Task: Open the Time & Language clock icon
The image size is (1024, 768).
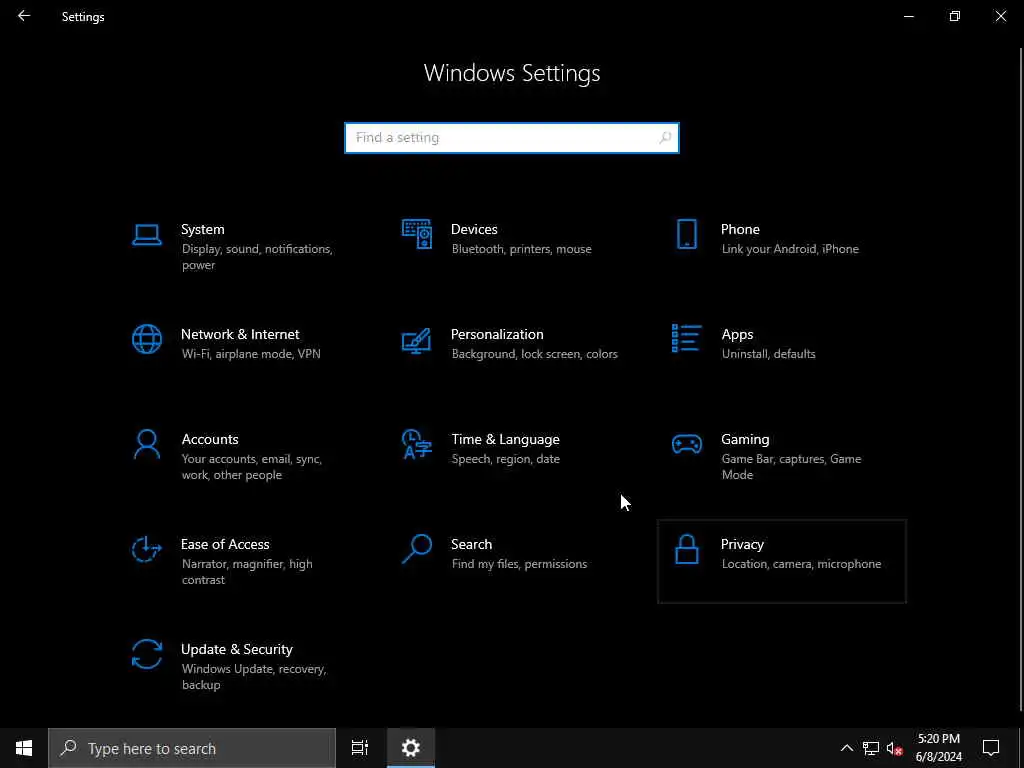Action: pyautogui.click(x=417, y=444)
